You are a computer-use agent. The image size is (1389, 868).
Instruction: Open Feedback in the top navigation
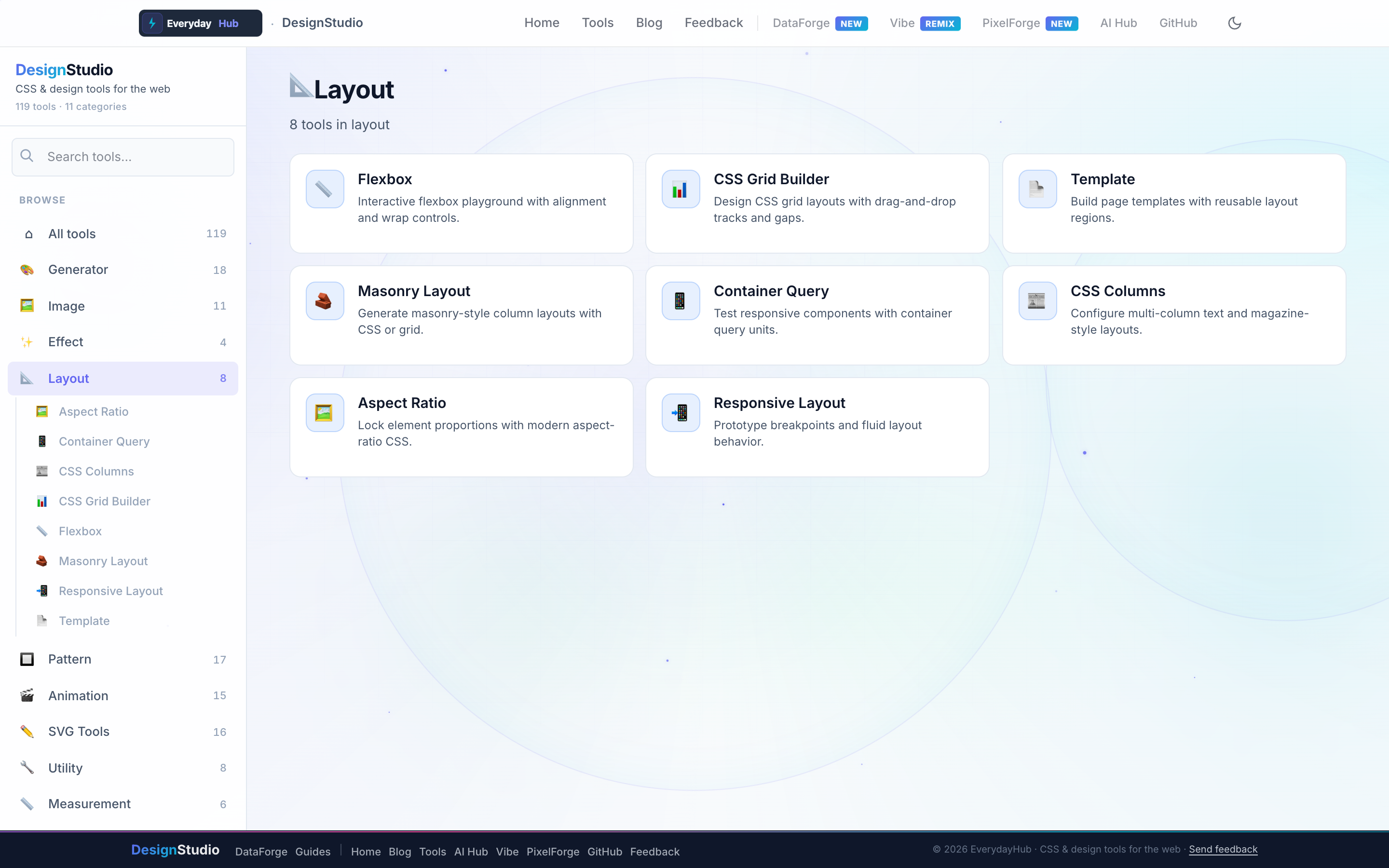pos(713,23)
